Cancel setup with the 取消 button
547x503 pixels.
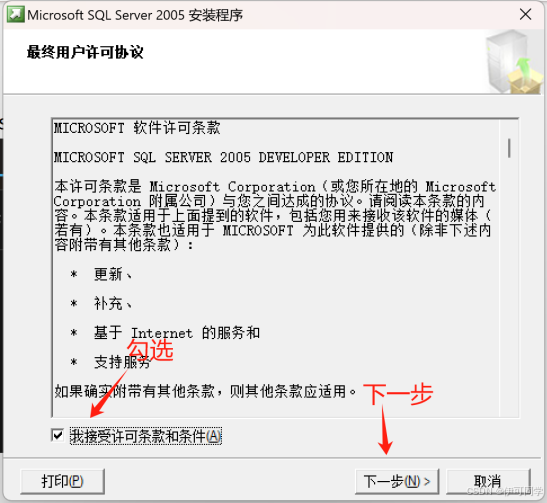(x=488, y=481)
